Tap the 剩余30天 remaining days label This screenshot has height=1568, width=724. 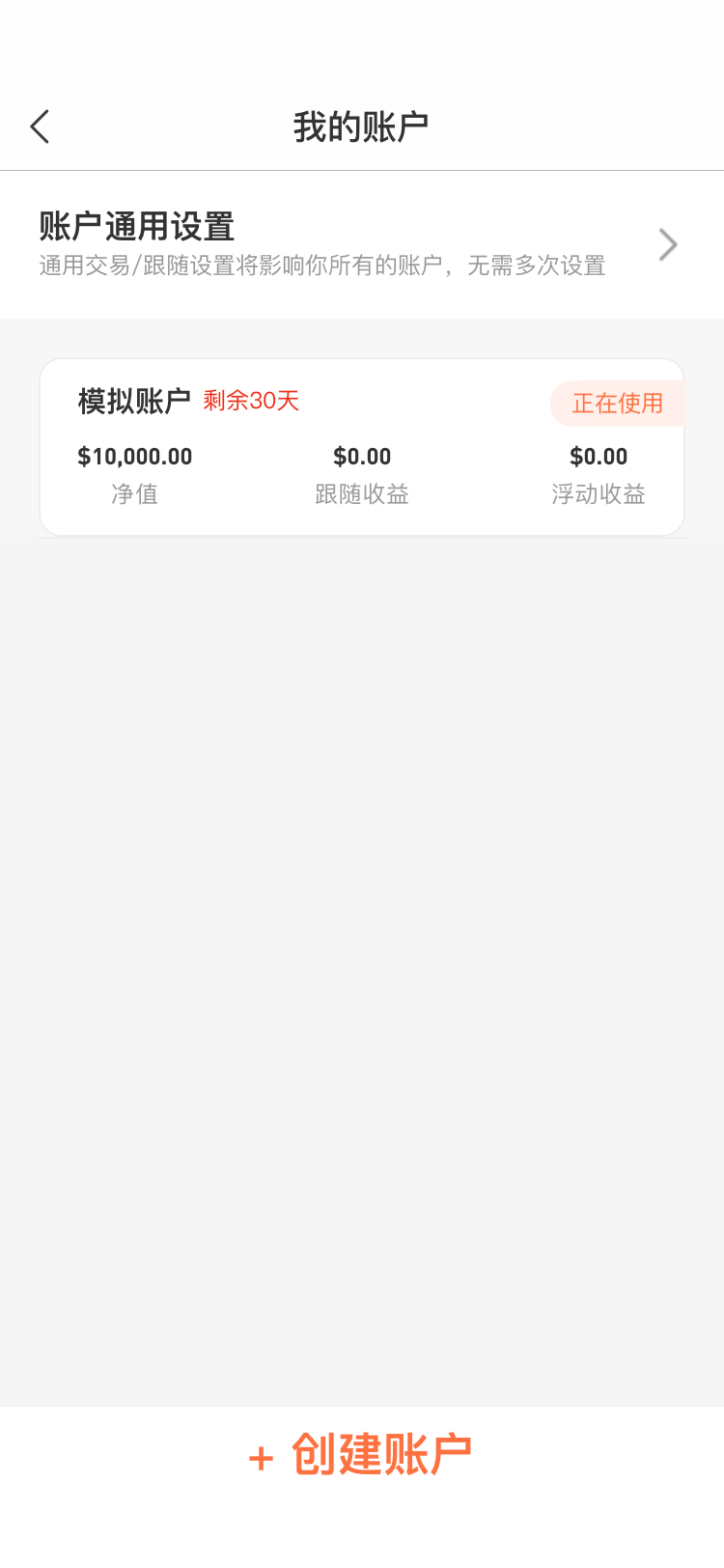point(251,401)
